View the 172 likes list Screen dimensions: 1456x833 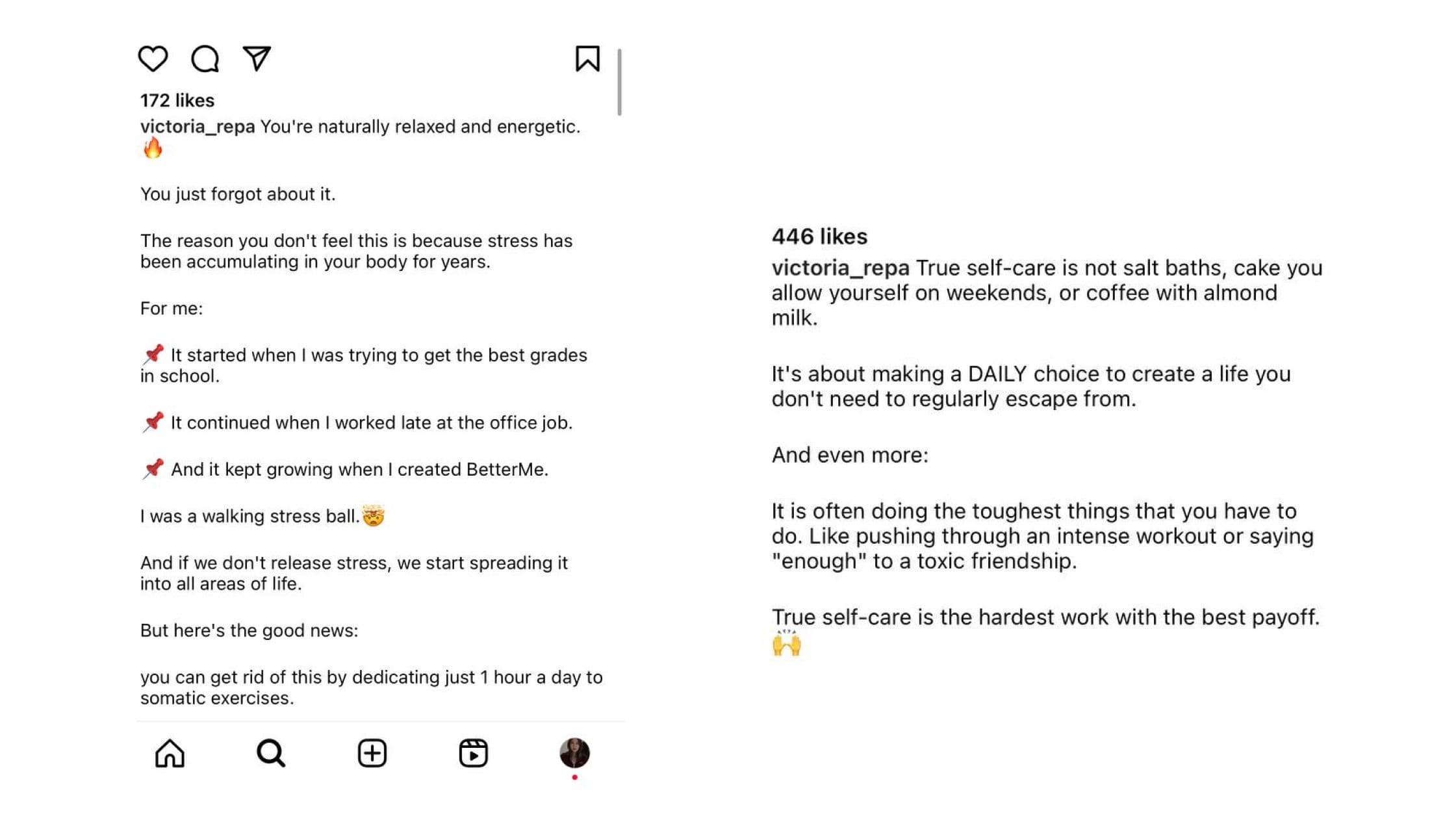(x=177, y=100)
